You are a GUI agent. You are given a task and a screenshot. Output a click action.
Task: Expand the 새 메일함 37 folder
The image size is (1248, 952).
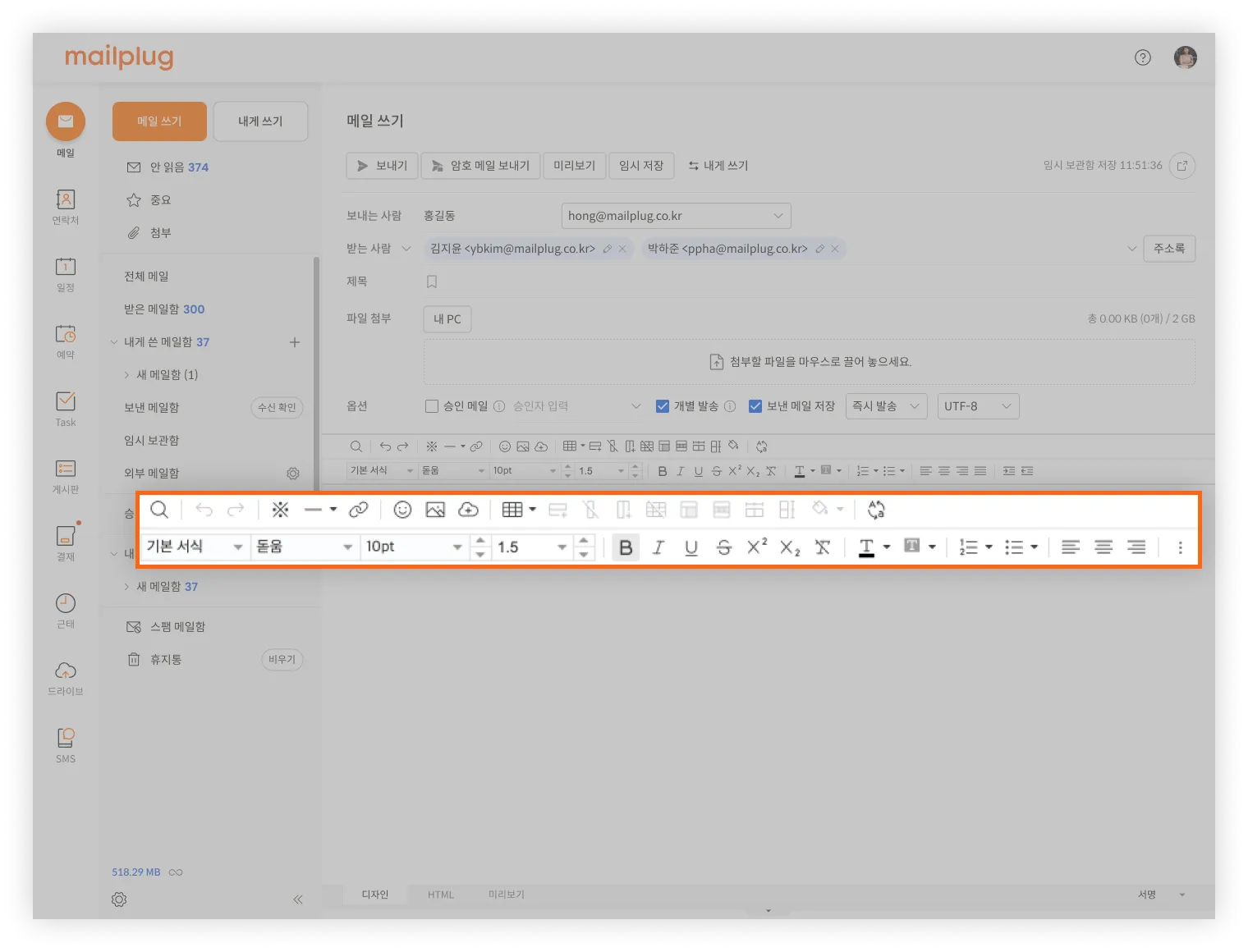pyautogui.click(x=126, y=587)
